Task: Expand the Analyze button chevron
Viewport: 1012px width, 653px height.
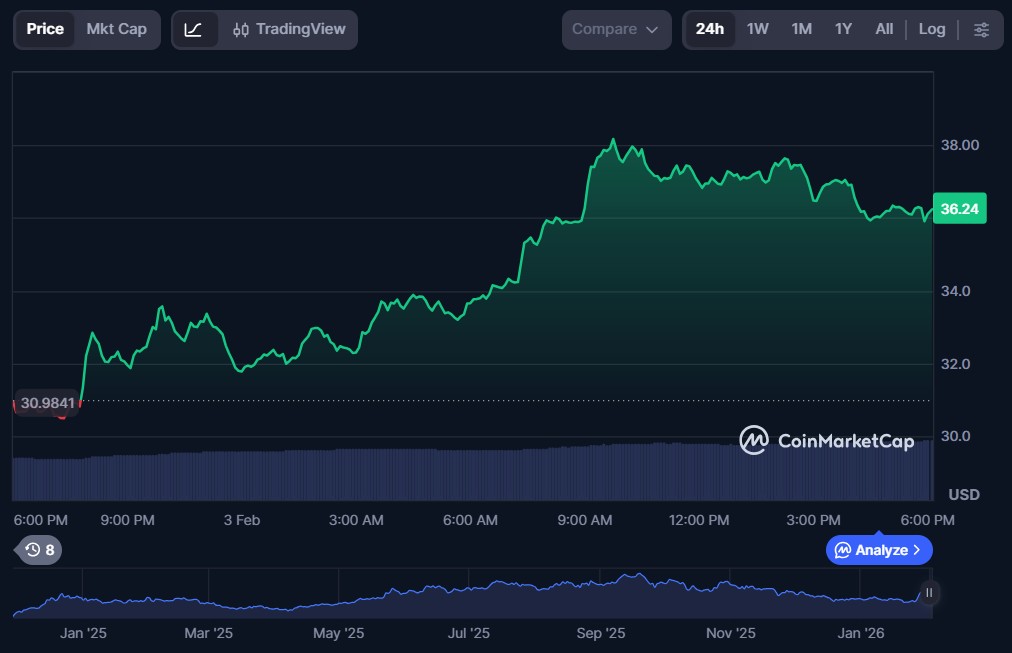Action: (x=916, y=550)
